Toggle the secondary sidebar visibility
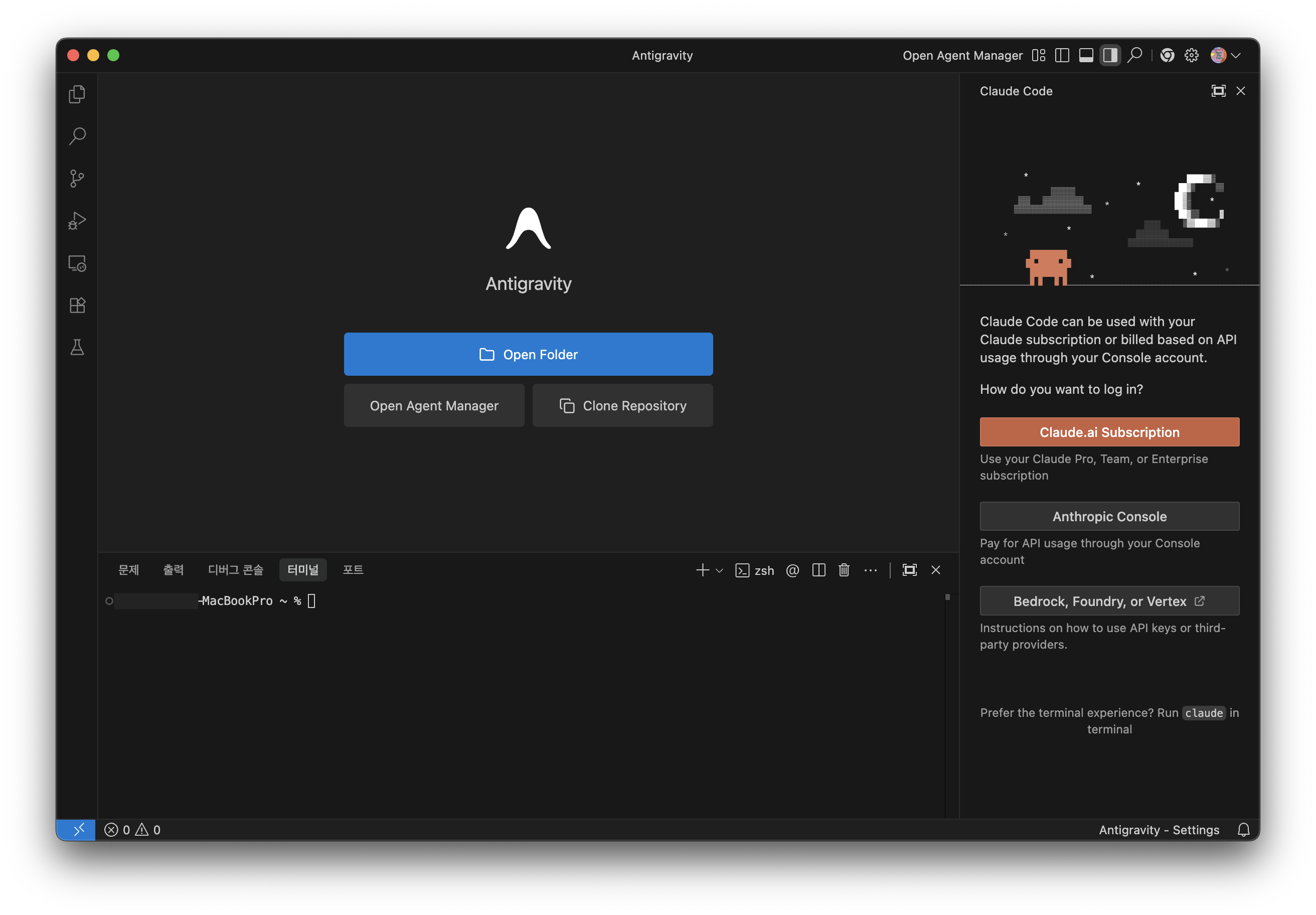This screenshot has width=1316, height=915. tap(1110, 55)
